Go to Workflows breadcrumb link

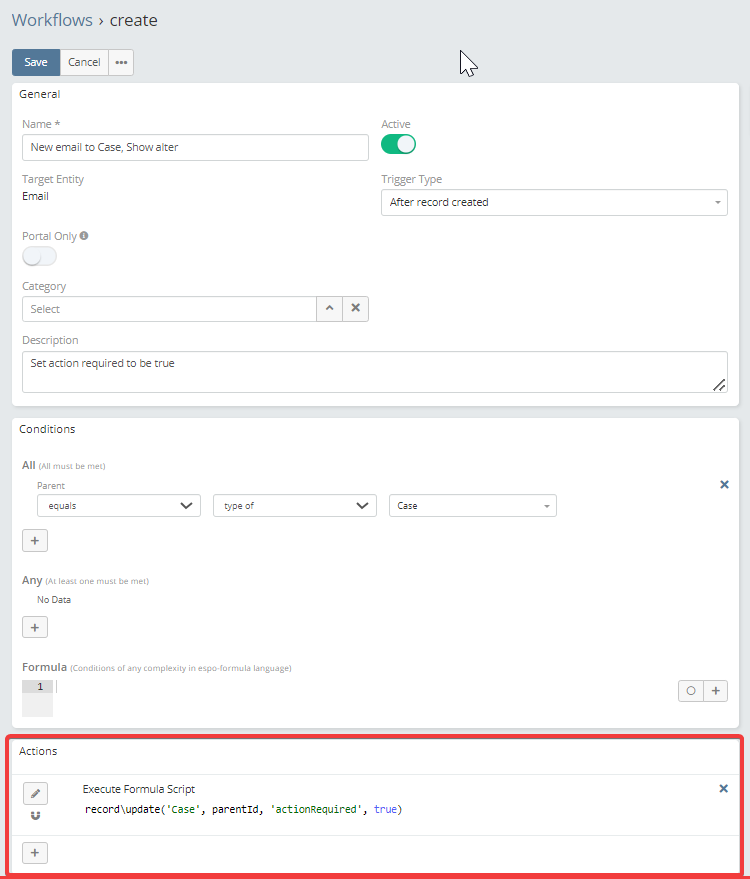pyautogui.click(x=51, y=20)
